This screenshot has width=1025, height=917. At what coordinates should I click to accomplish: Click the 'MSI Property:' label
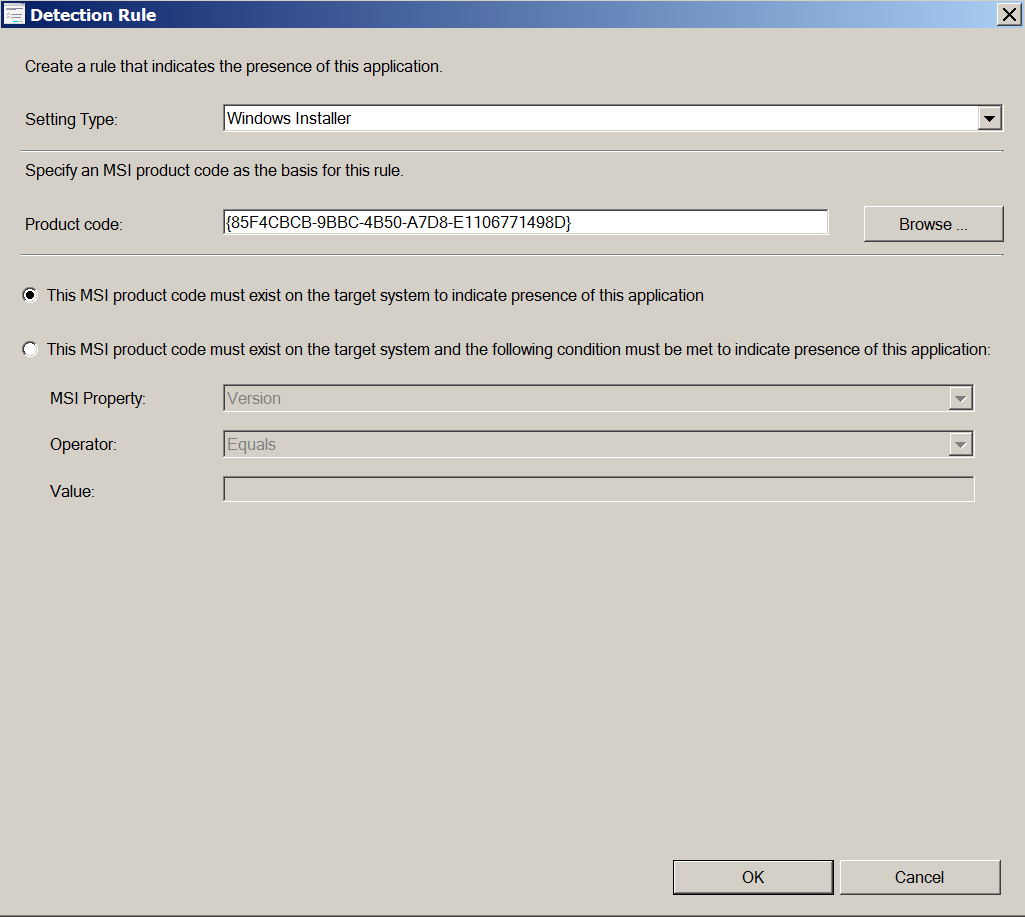coord(98,399)
